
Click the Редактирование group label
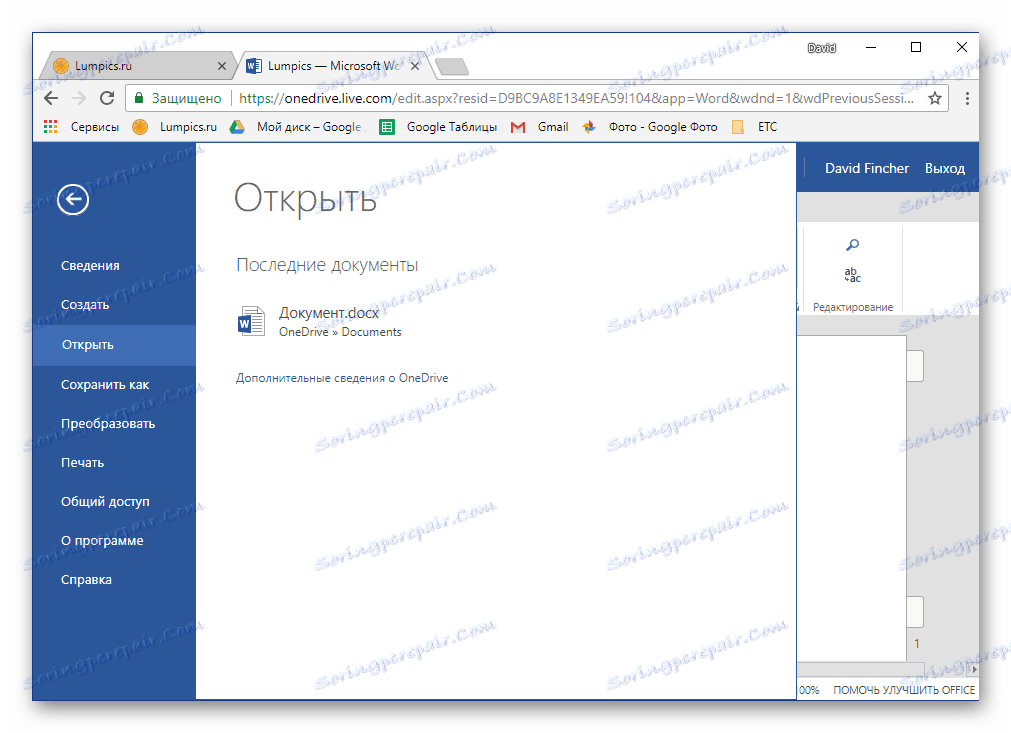click(852, 307)
